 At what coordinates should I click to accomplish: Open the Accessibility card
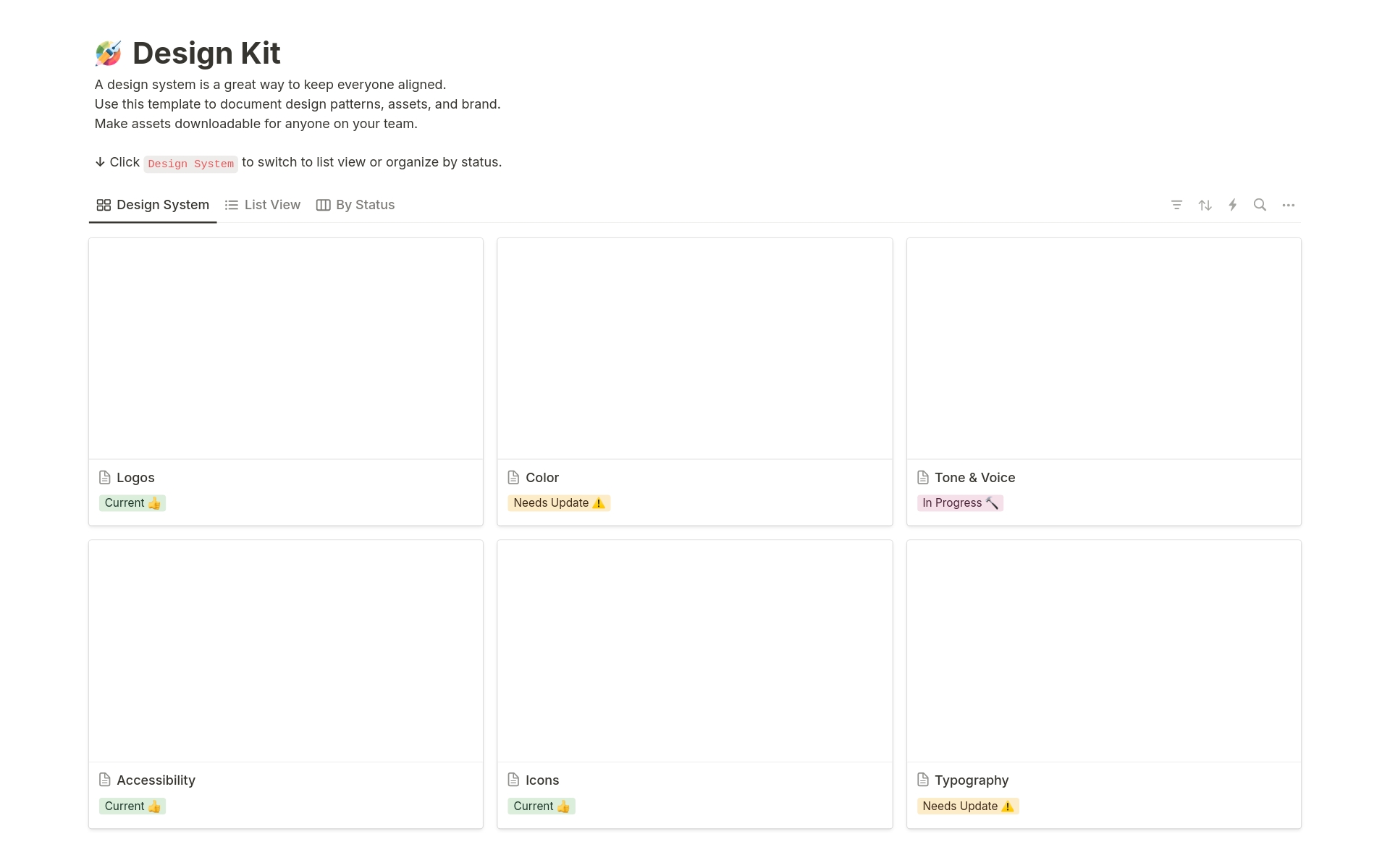(155, 779)
